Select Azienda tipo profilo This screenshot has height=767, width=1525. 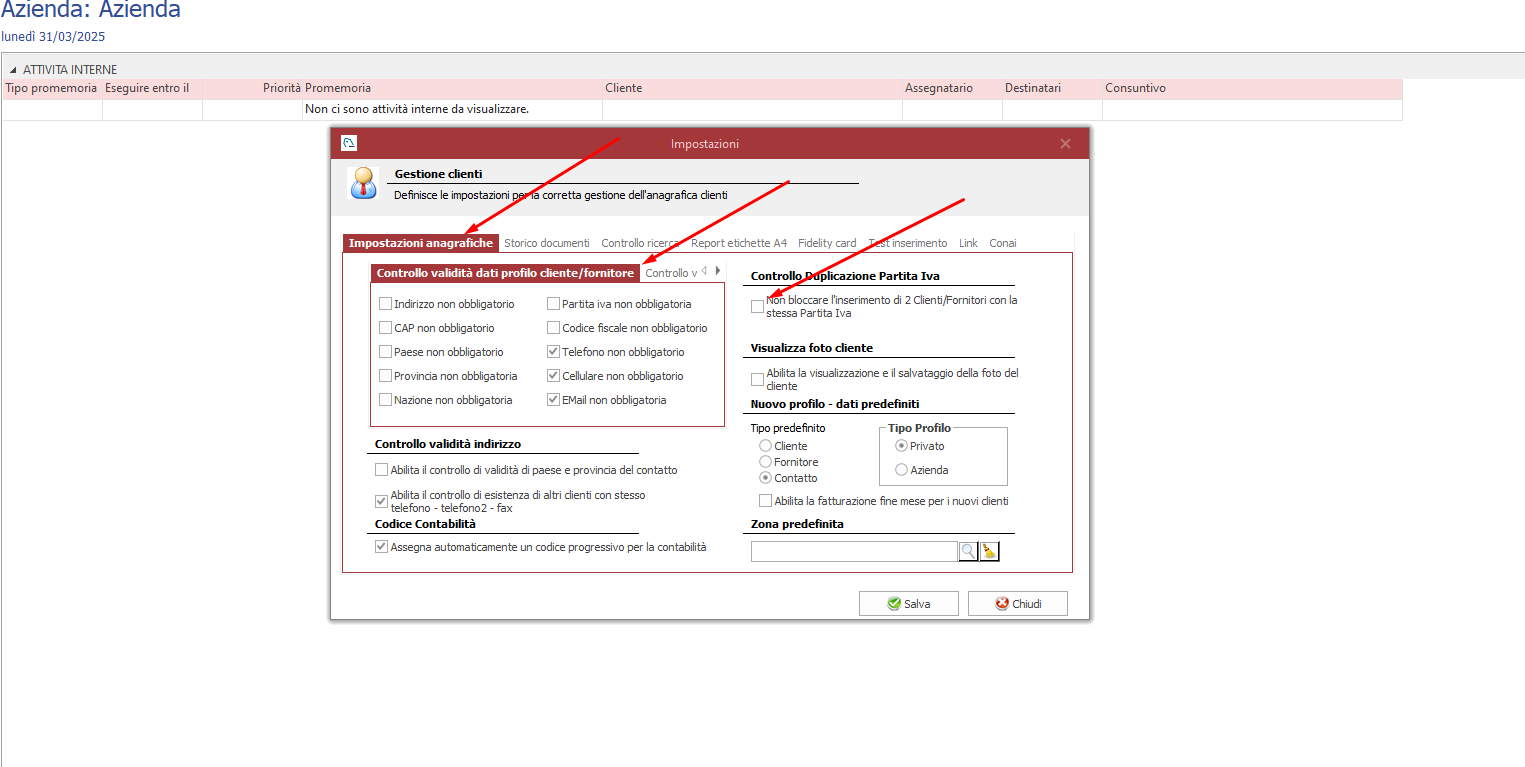coord(902,470)
